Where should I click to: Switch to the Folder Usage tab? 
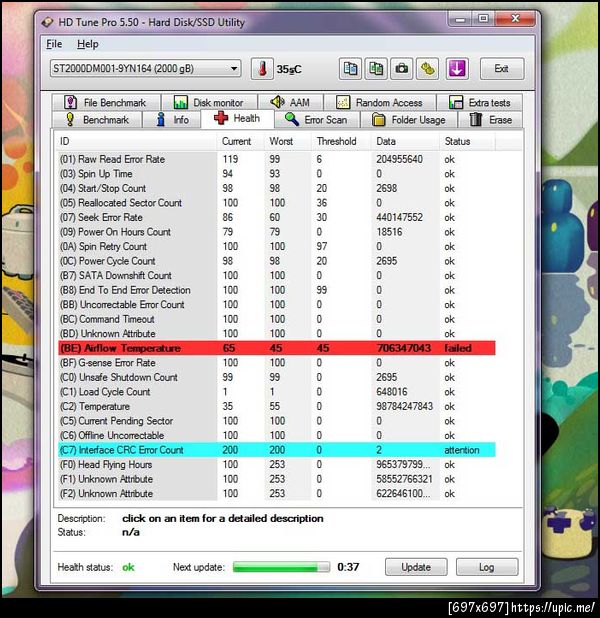click(x=409, y=119)
